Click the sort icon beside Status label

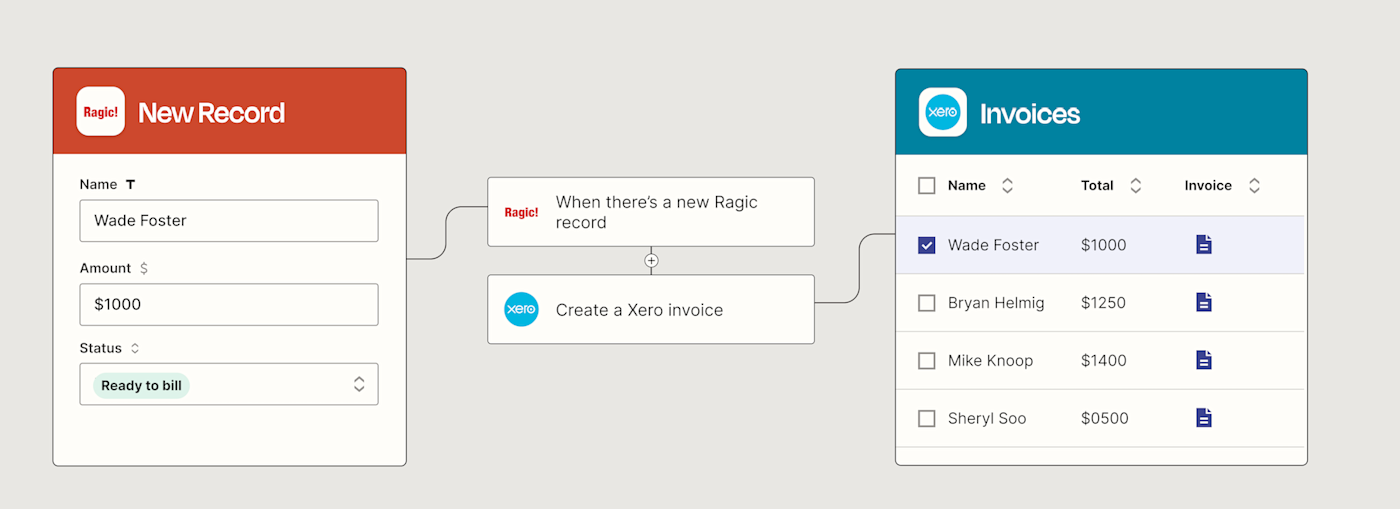(135, 348)
